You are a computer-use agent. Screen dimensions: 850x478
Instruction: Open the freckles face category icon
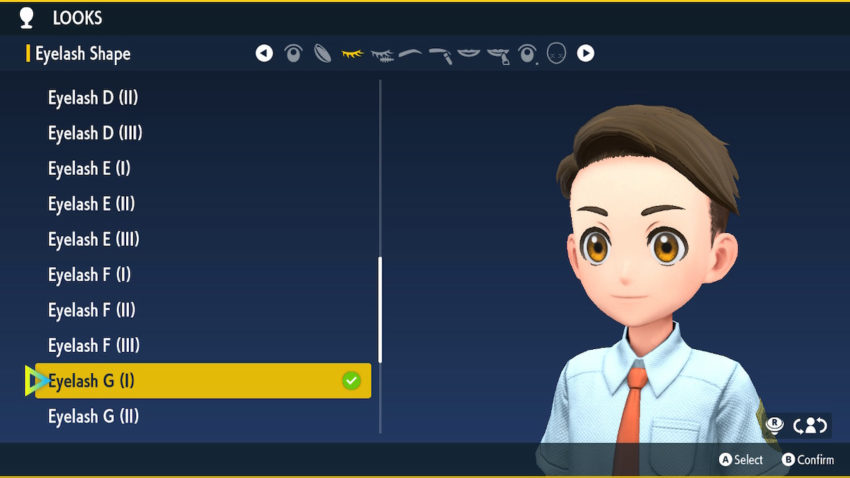click(x=556, y=53)
